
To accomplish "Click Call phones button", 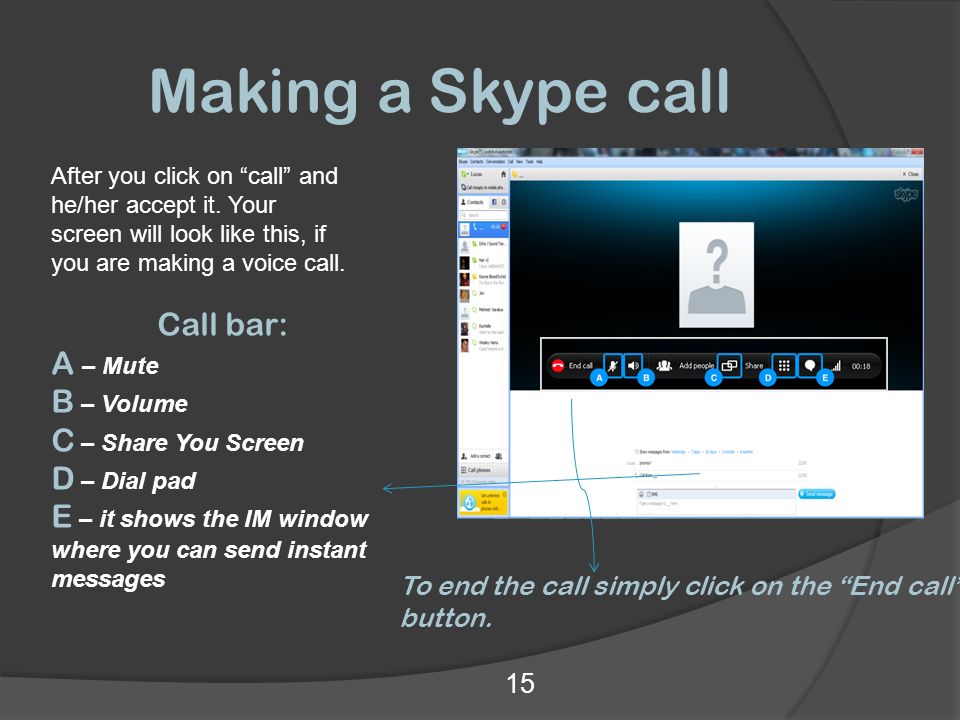I will pyautogui.click(x=483, y=470).
